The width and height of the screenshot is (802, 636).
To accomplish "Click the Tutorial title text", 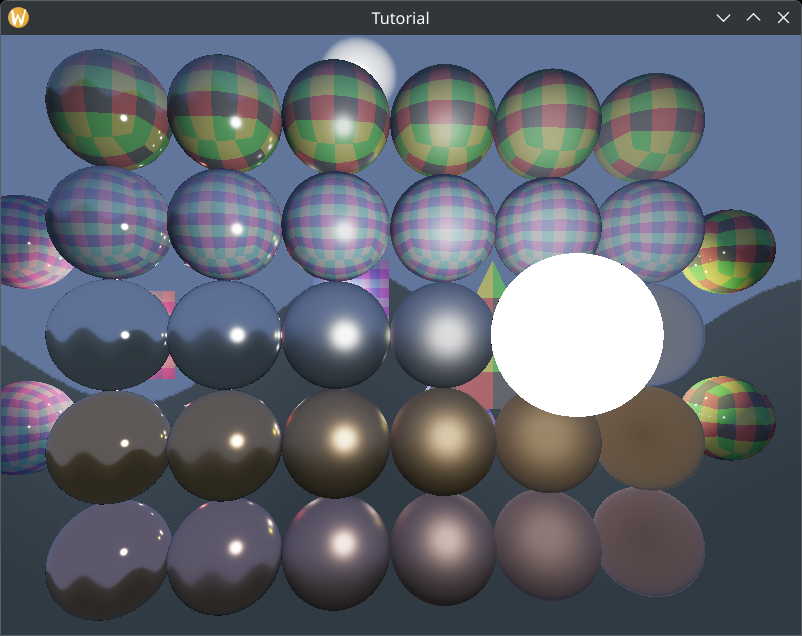I will [x=400, y=18].
